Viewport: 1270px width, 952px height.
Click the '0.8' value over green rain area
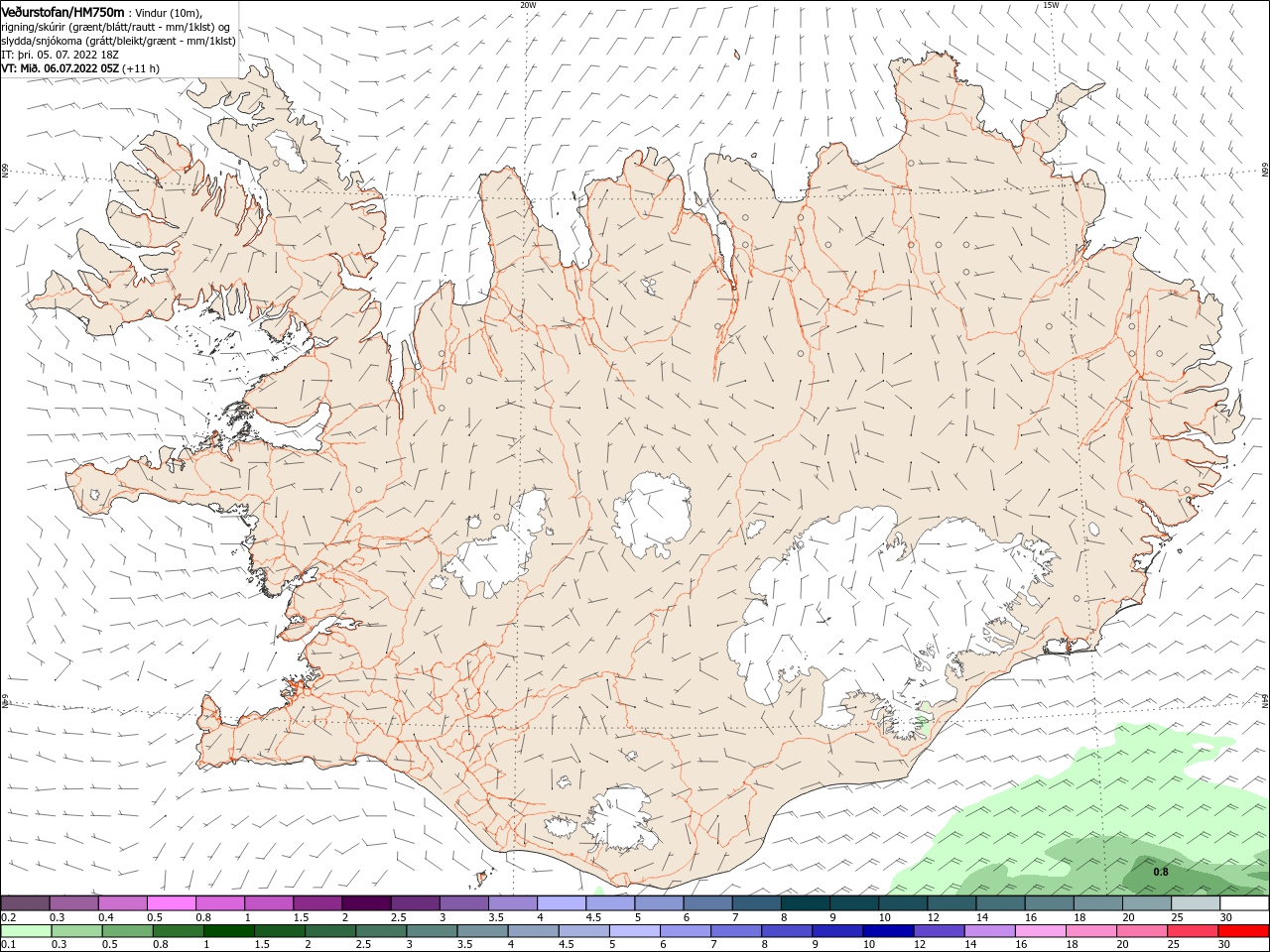point(1161,873)
